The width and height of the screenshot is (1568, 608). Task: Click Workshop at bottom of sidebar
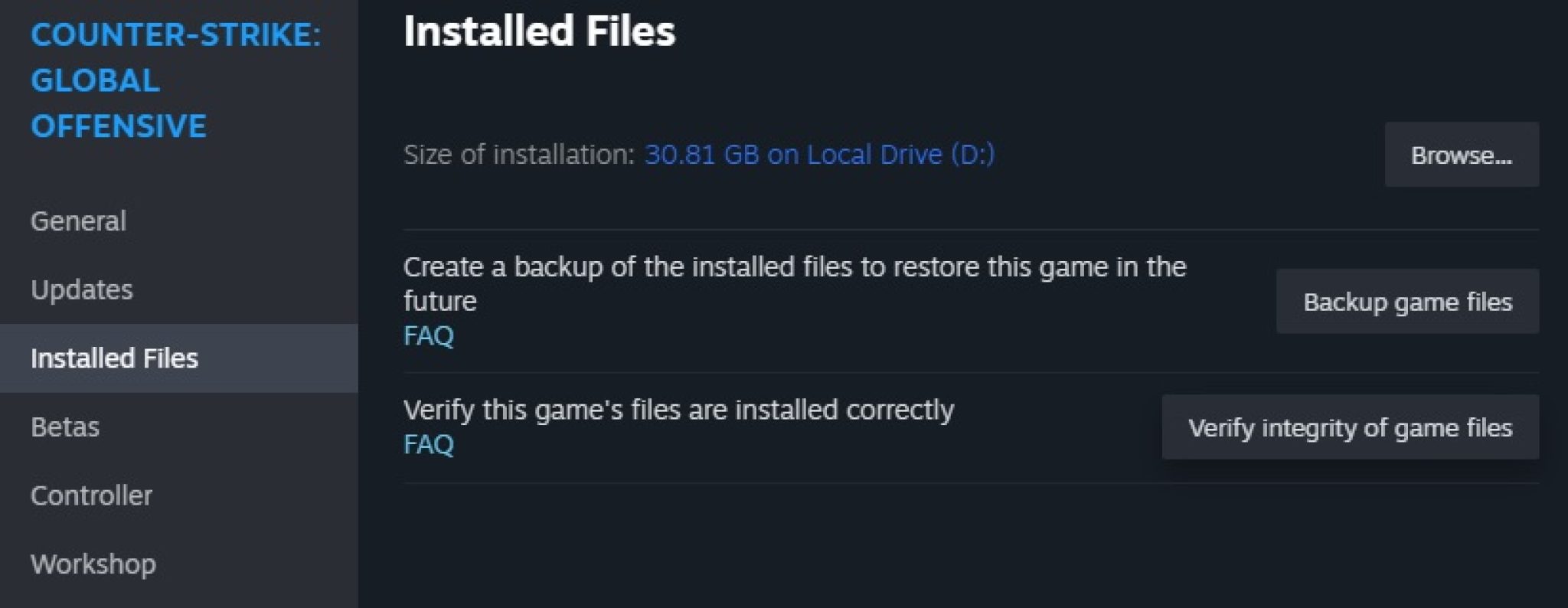[93, 564]
